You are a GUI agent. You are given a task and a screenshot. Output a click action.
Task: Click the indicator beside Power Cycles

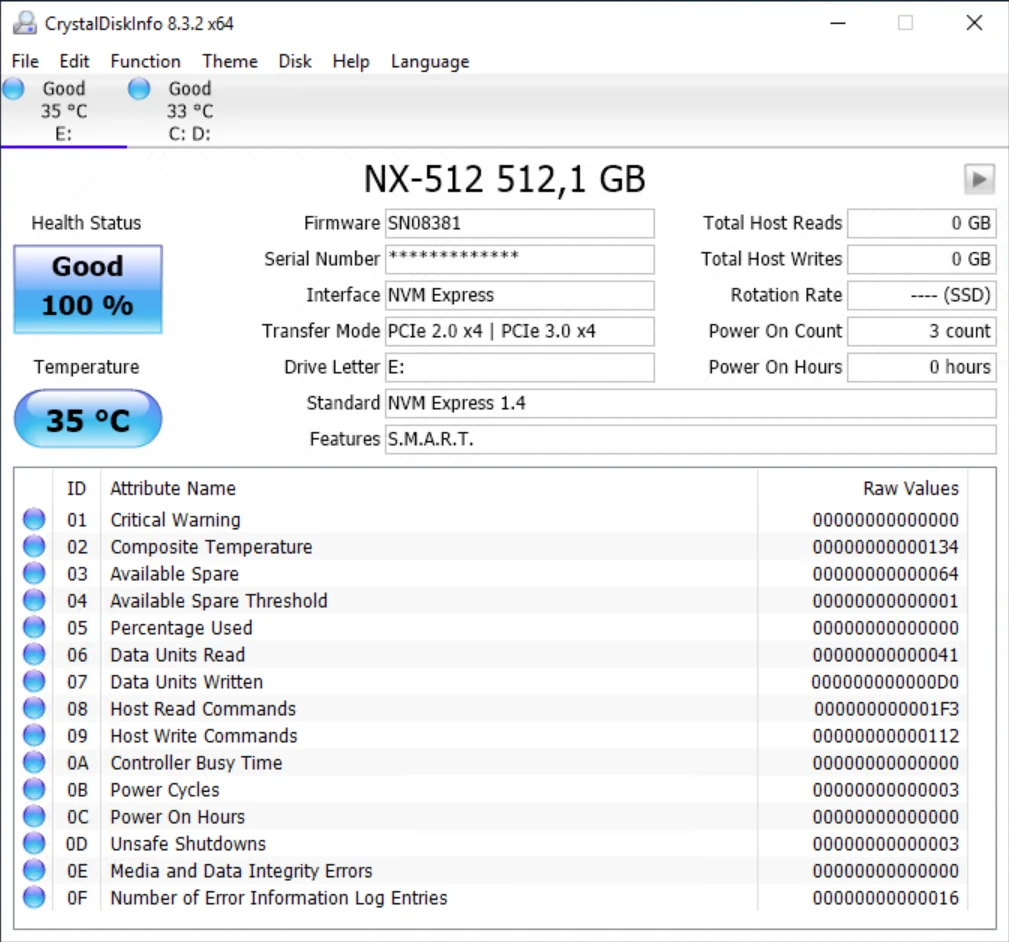(x=33, y=789)
